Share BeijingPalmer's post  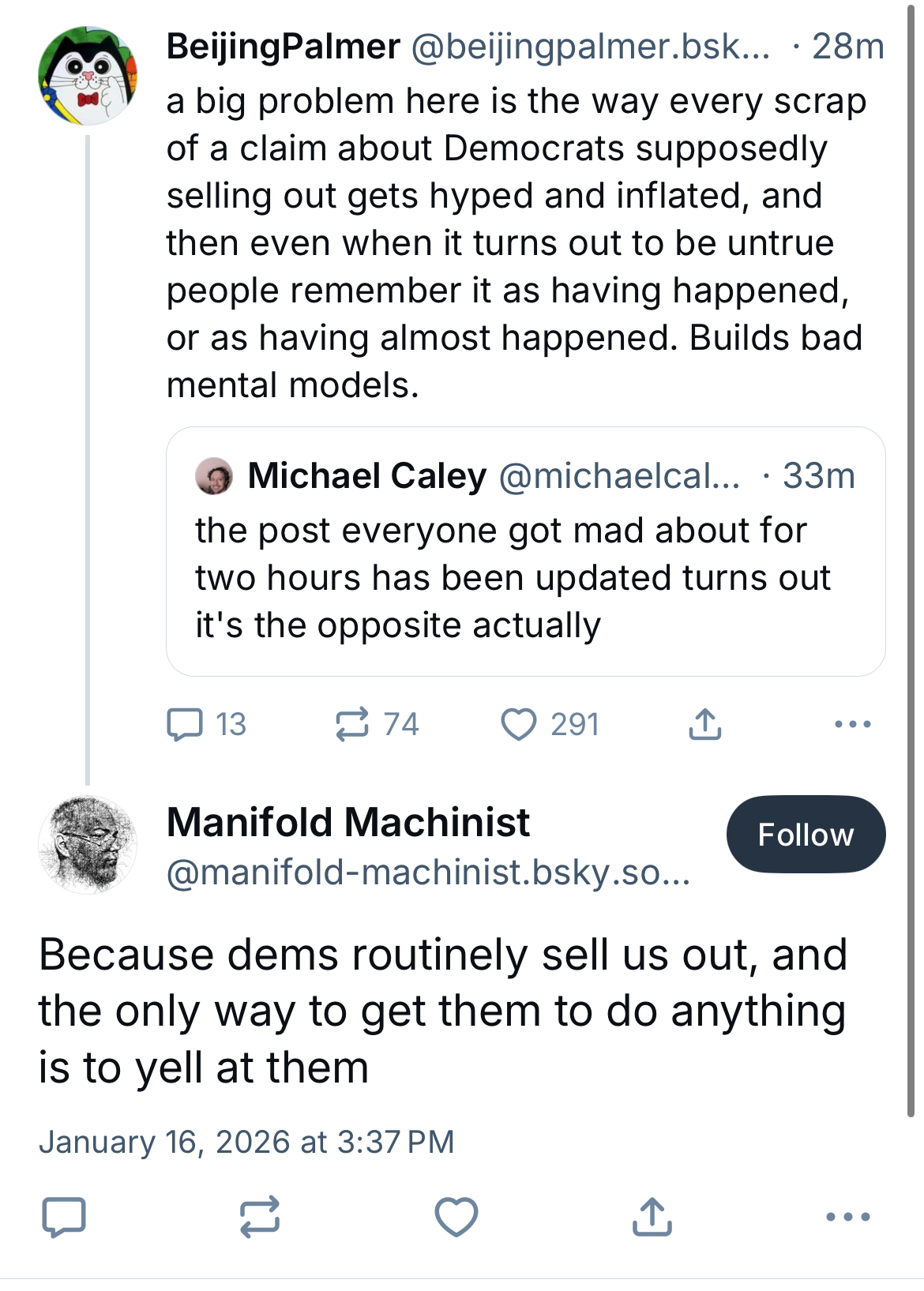pos(704,724)
